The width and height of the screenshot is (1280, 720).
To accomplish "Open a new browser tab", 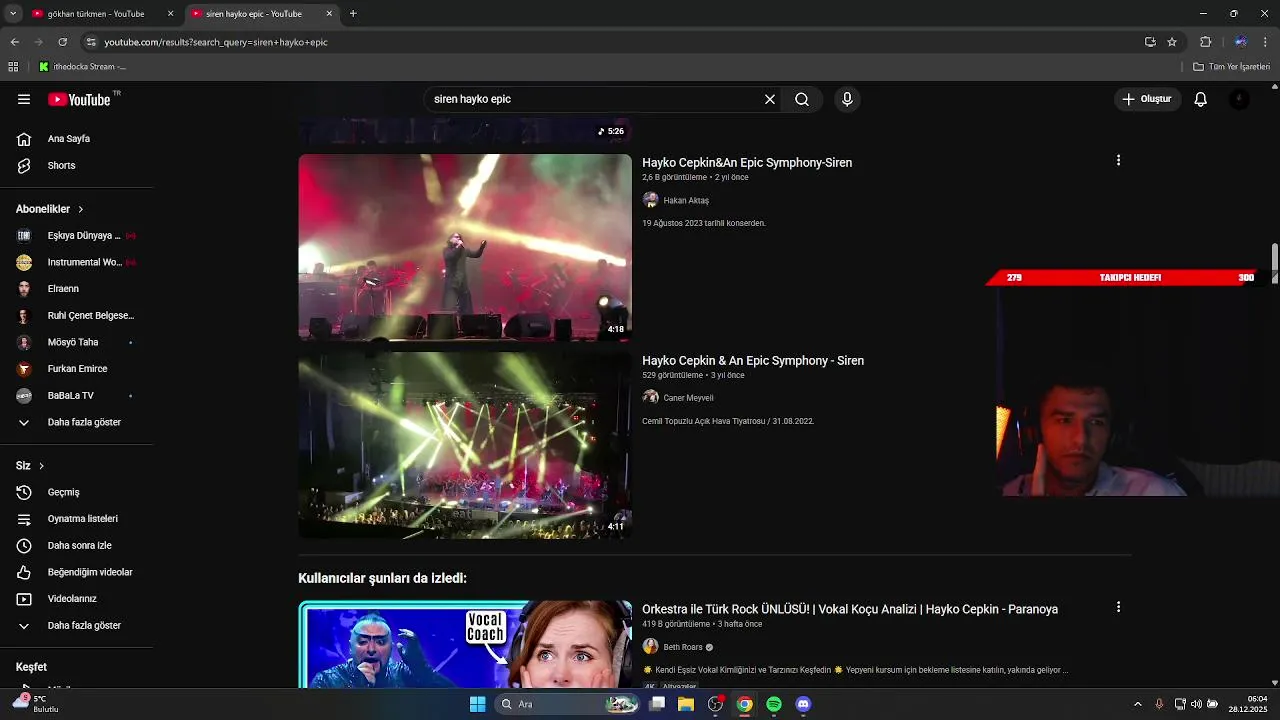I will (353, 14).
